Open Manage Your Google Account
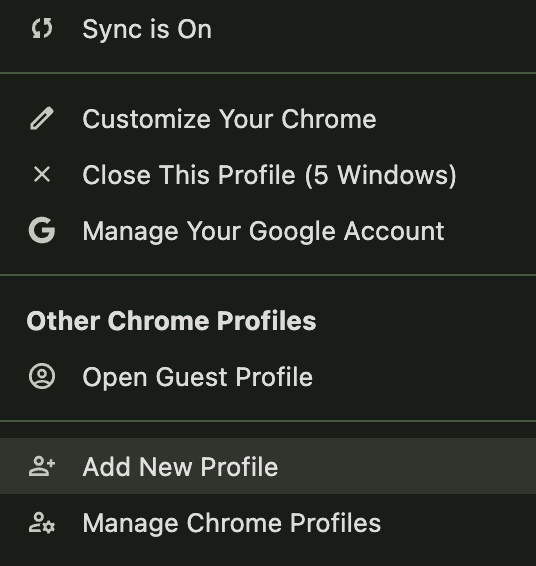 pos(268,231)
